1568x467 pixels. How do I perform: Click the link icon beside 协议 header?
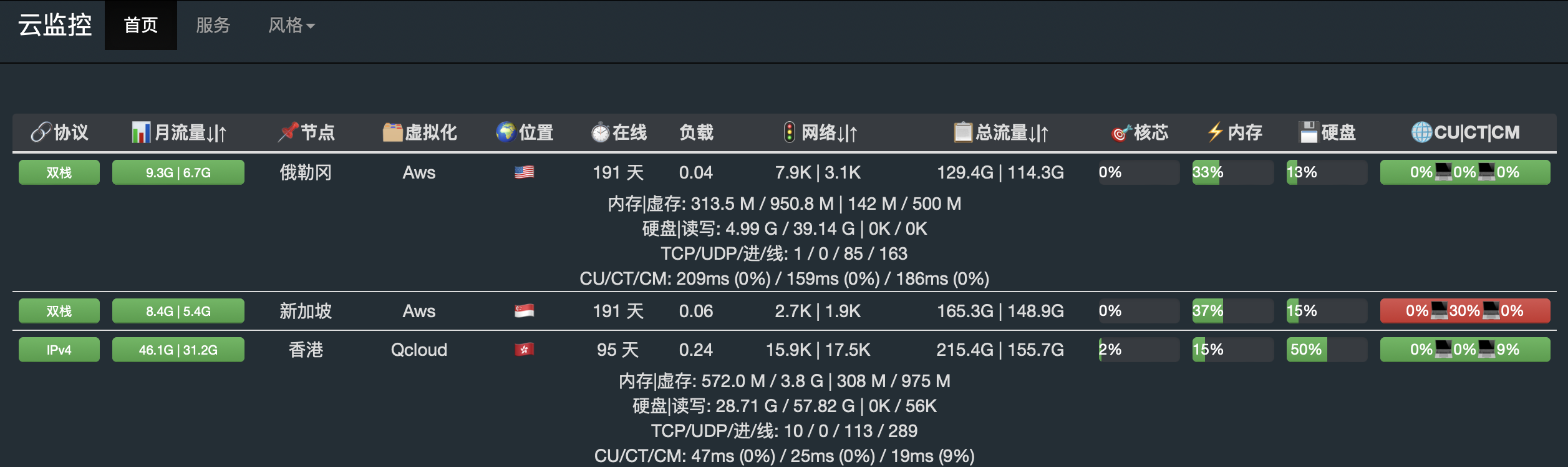tap(41, 132)
